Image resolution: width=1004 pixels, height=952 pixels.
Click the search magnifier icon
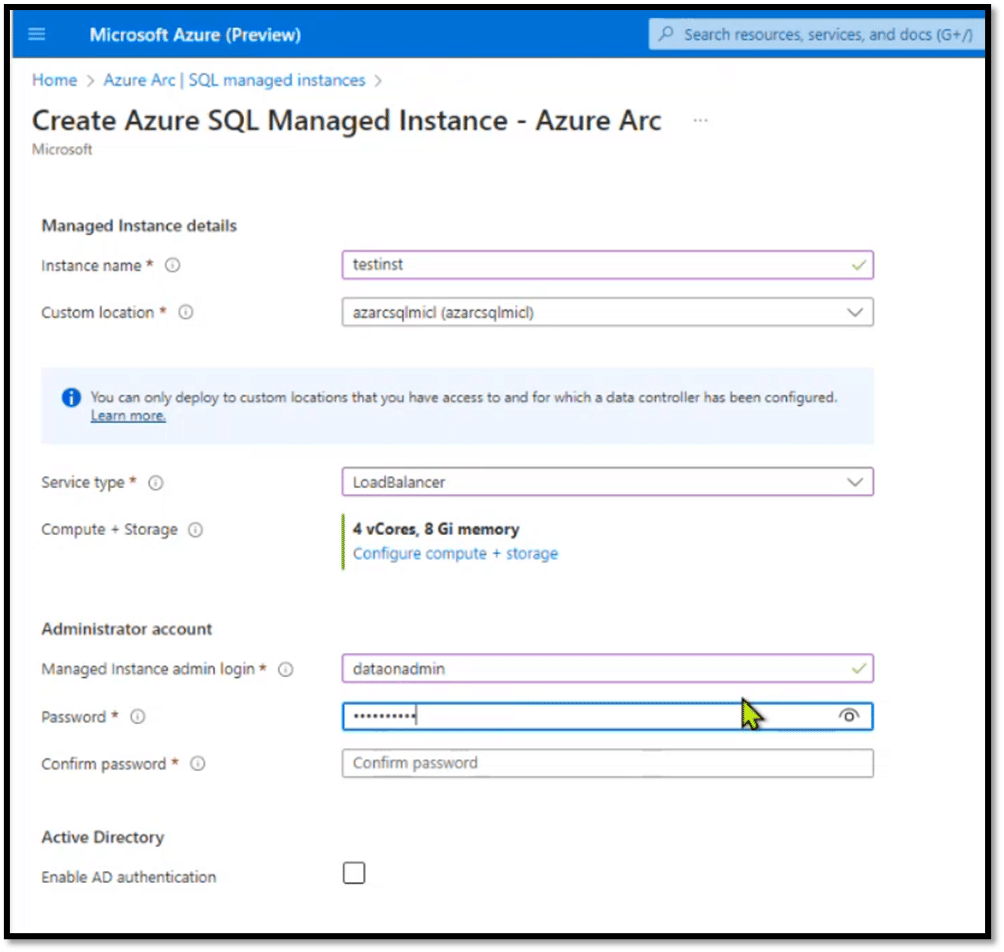pyautogui.click(x=666, y=33)
